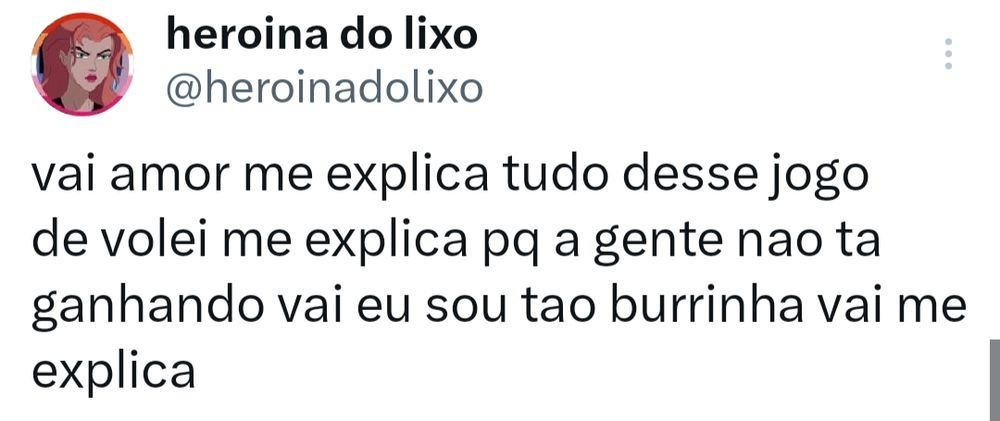Open the three-dot more options menu

[948, 54]
